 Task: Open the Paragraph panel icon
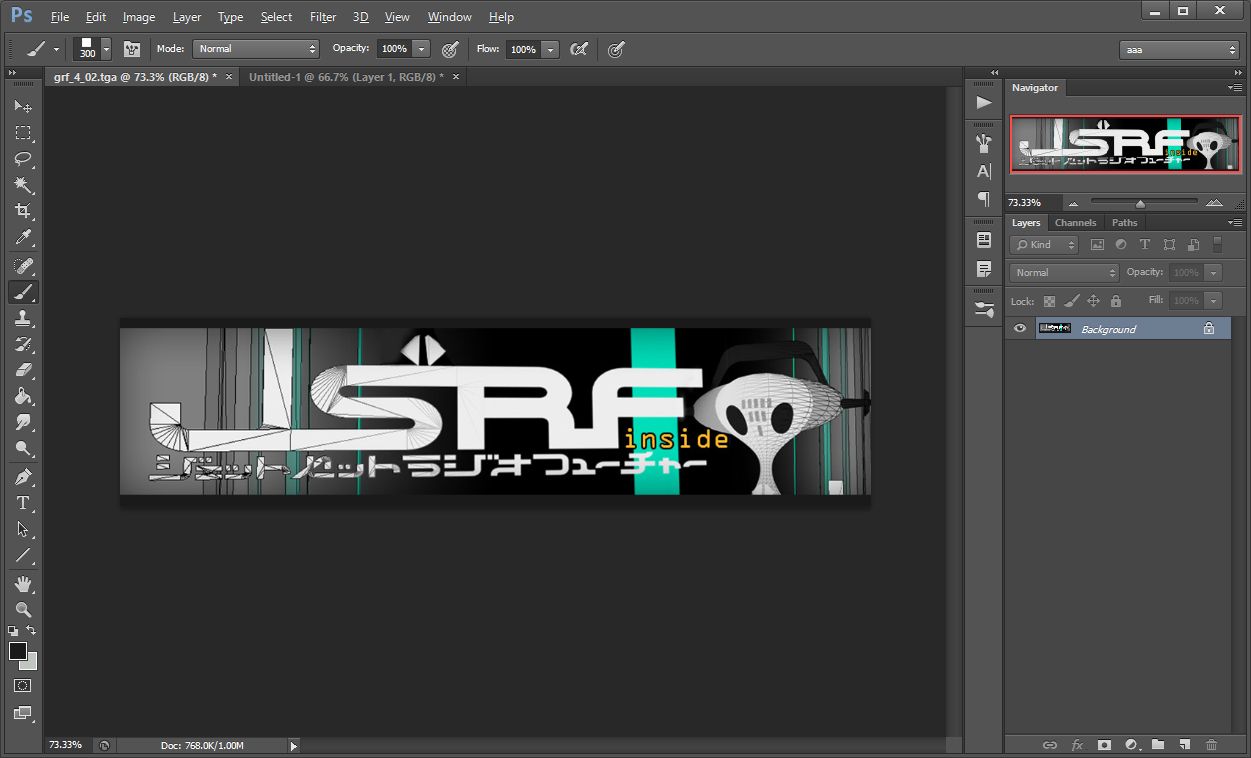[983, 199]
